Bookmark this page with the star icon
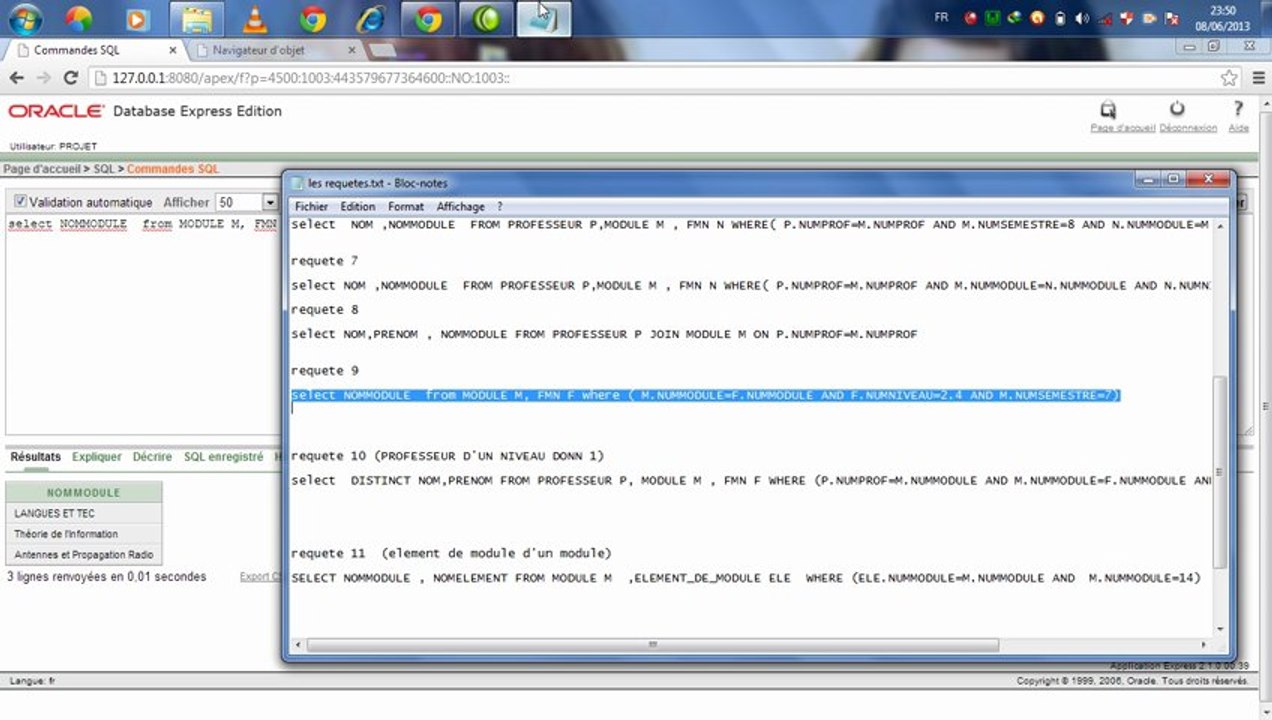 tap(1229, 78)
